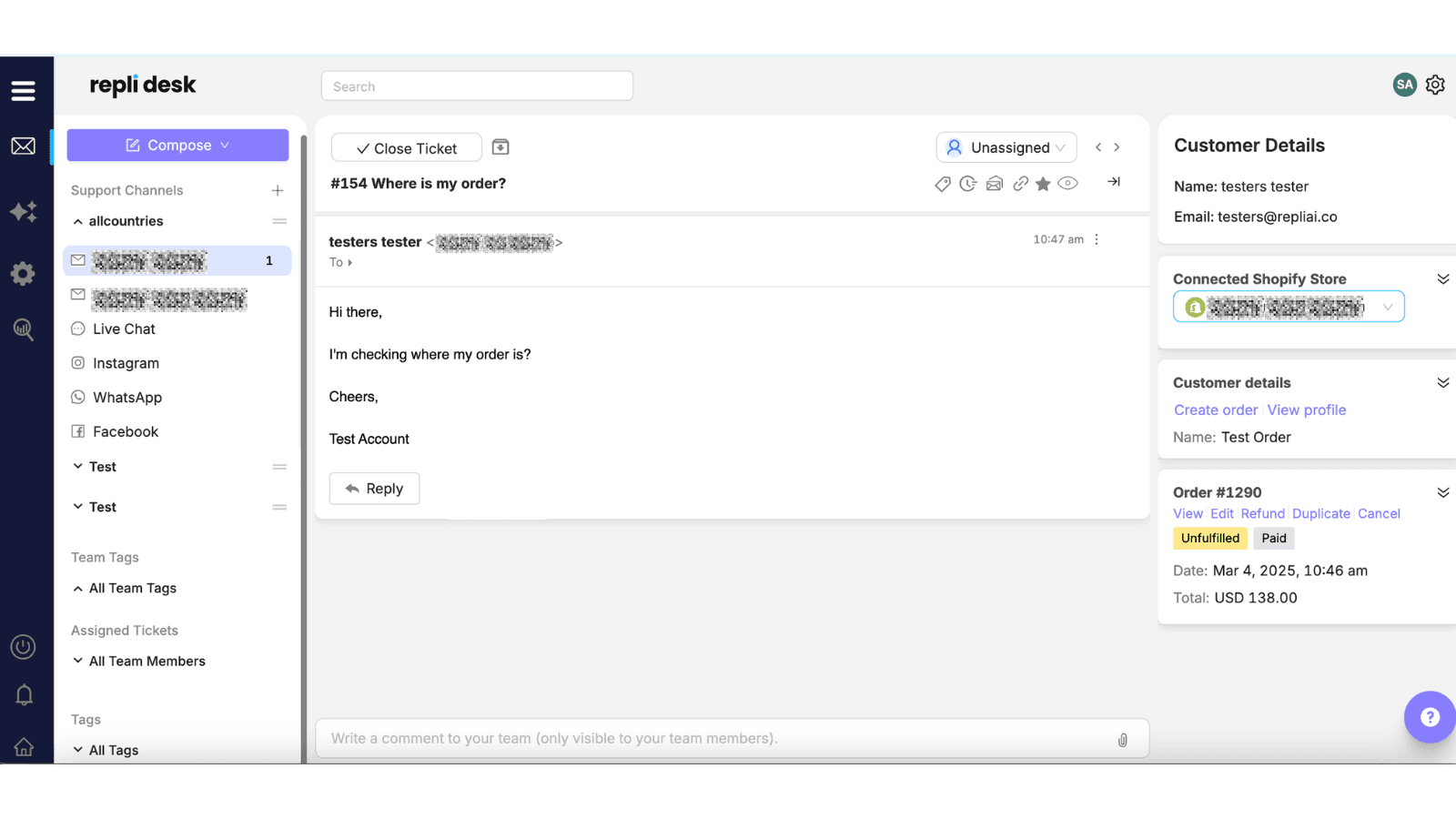
Task: Switch to the Instagram channel
Action: (x=126, y=362)
